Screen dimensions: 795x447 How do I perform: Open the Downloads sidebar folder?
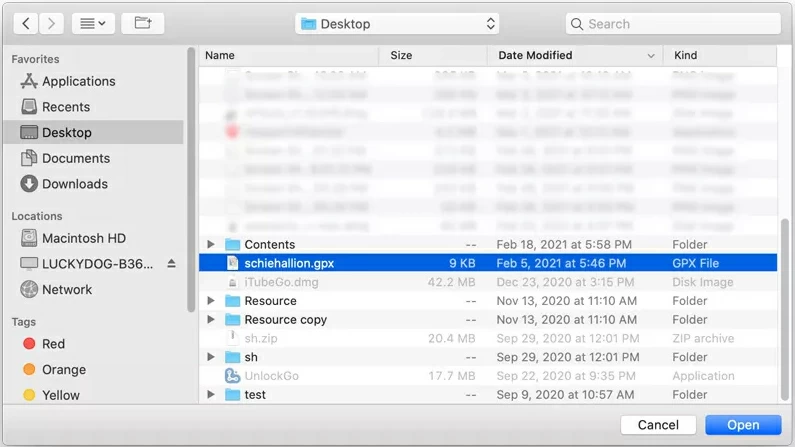click(x=74, y=184)
